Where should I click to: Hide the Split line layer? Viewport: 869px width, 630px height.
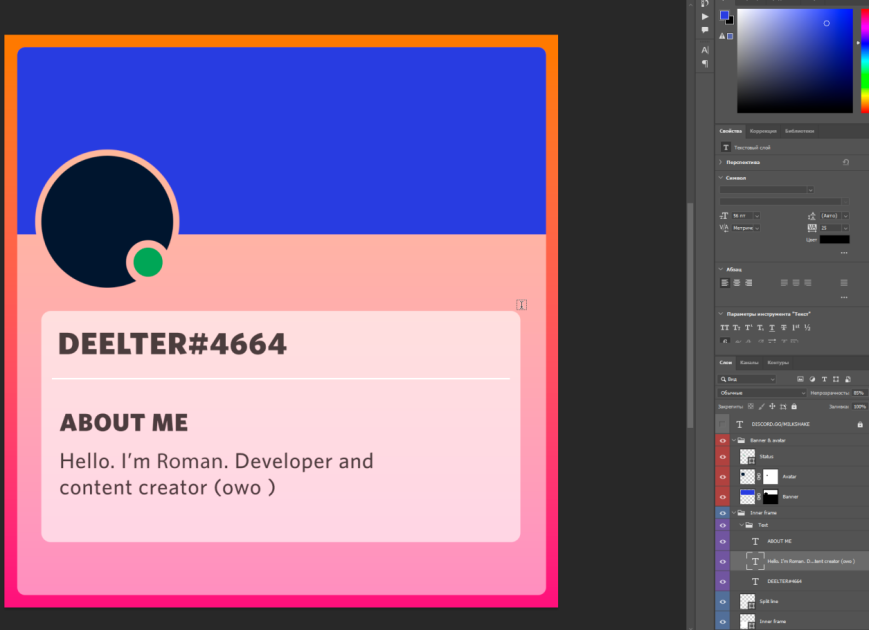point(722,602)
